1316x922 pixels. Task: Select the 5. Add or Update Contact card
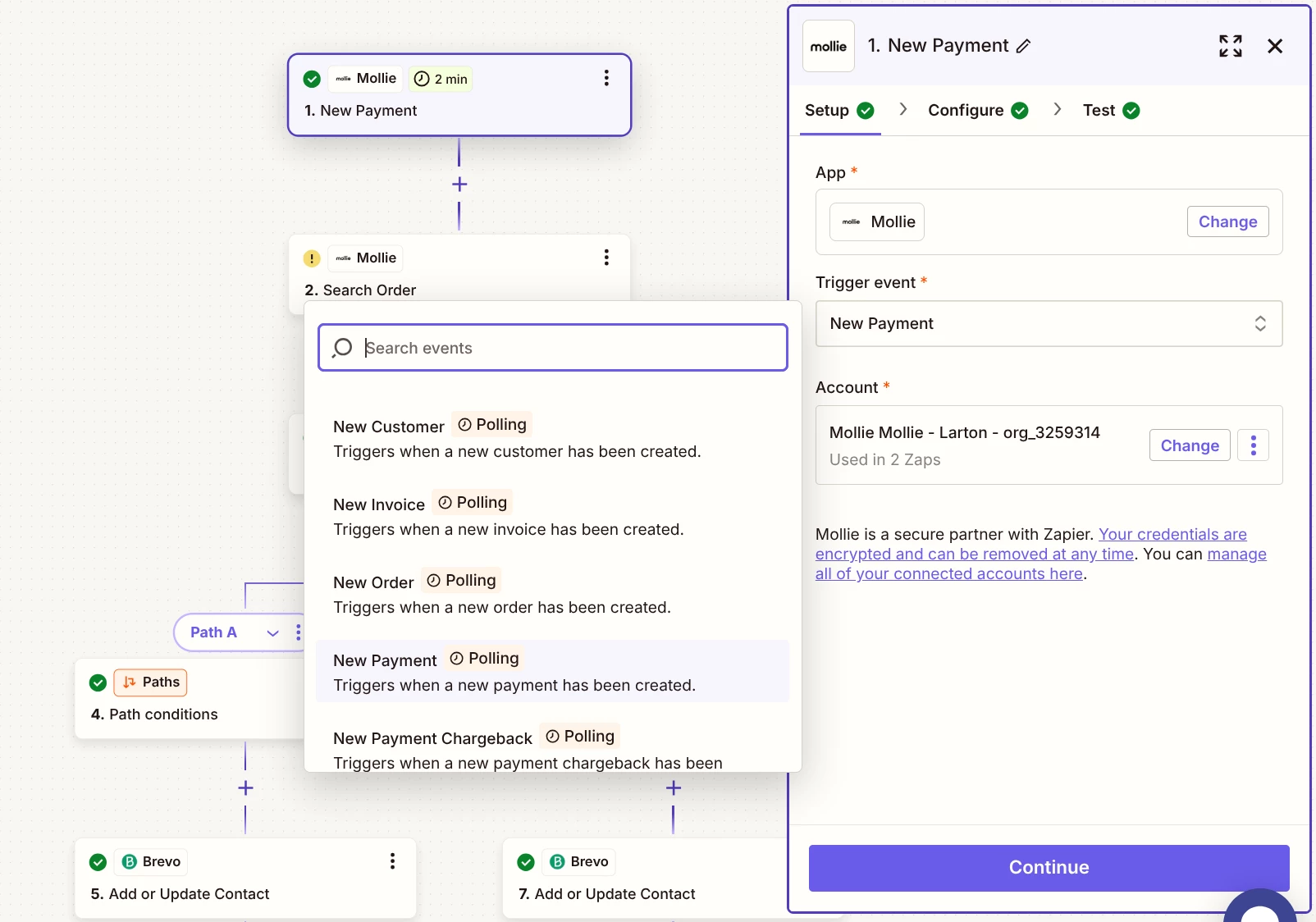point(245,878)
